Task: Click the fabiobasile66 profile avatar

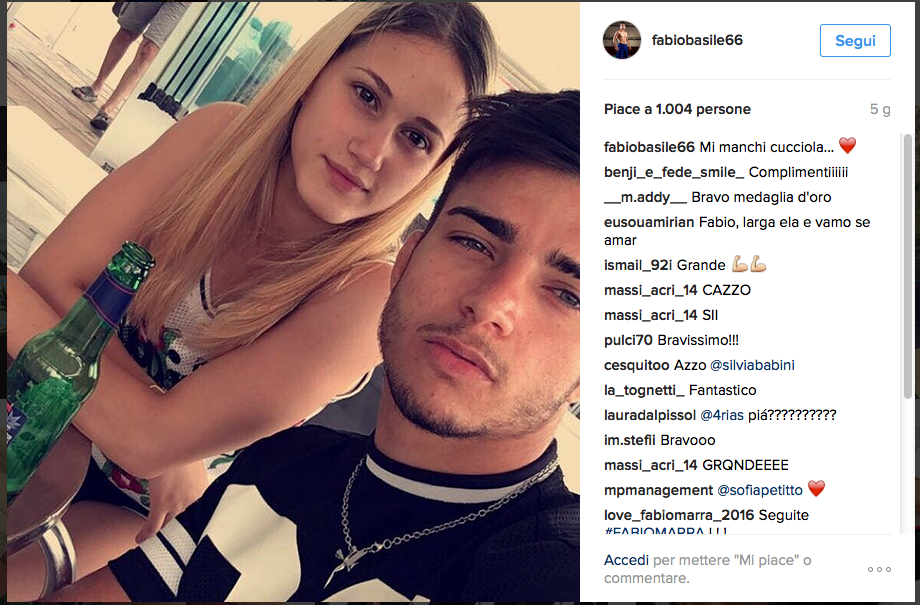Action: click(x=622, y=40)
